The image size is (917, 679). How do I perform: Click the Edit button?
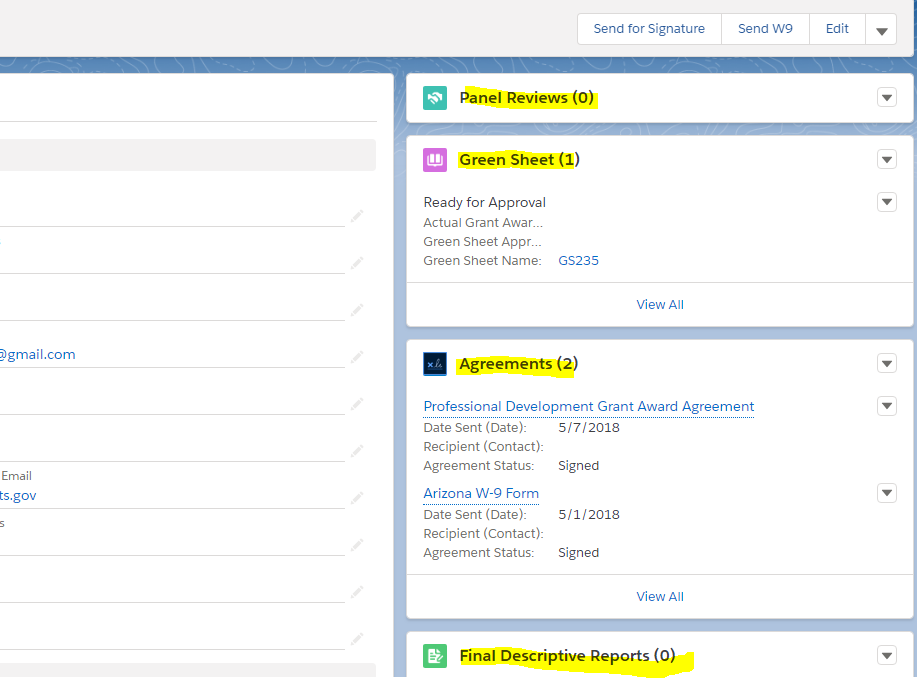pyautogui.click(x=837, y=29)
